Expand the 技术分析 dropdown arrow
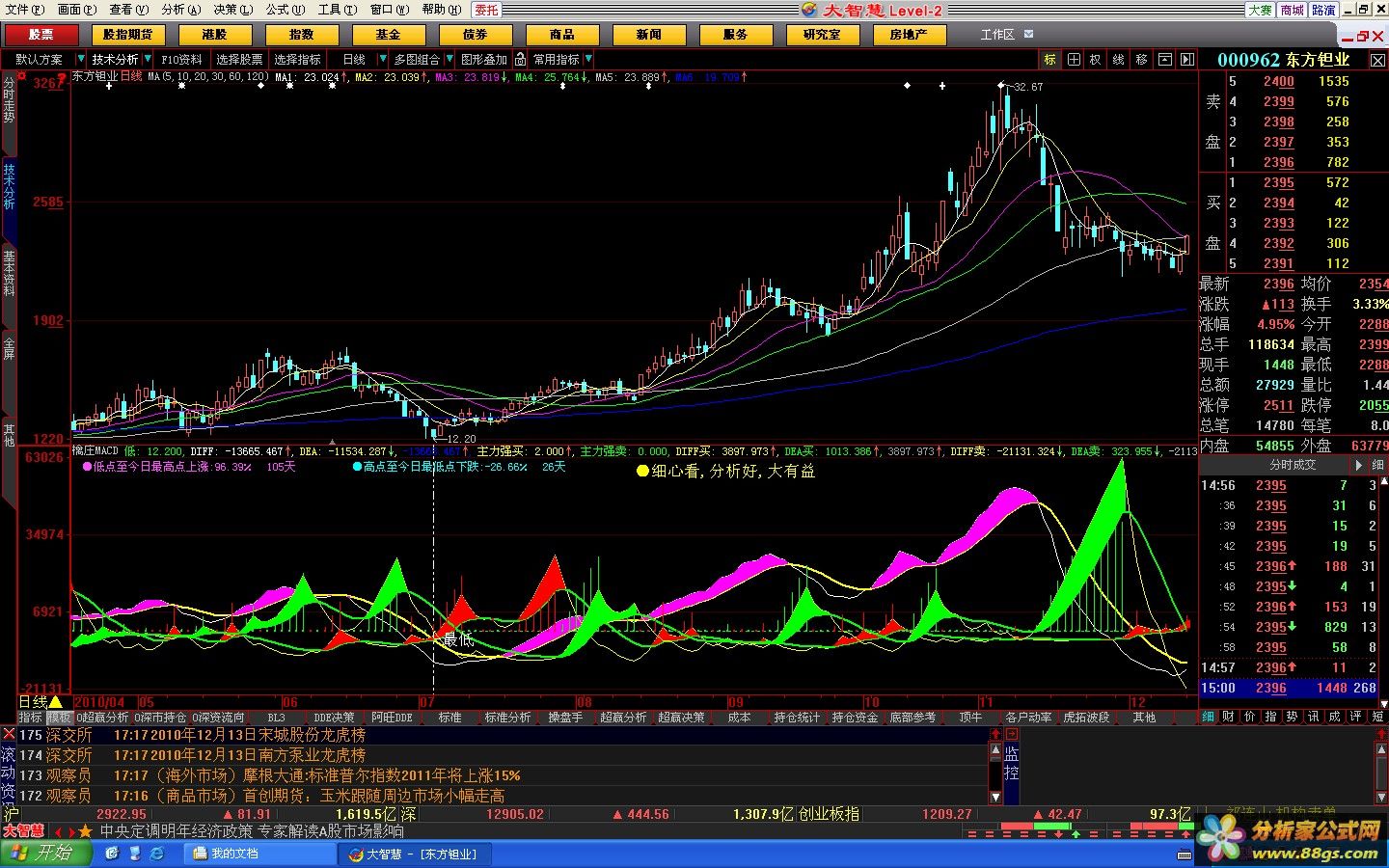The width and height of the screenshot is (1389, 868). (x=148, y=60)
